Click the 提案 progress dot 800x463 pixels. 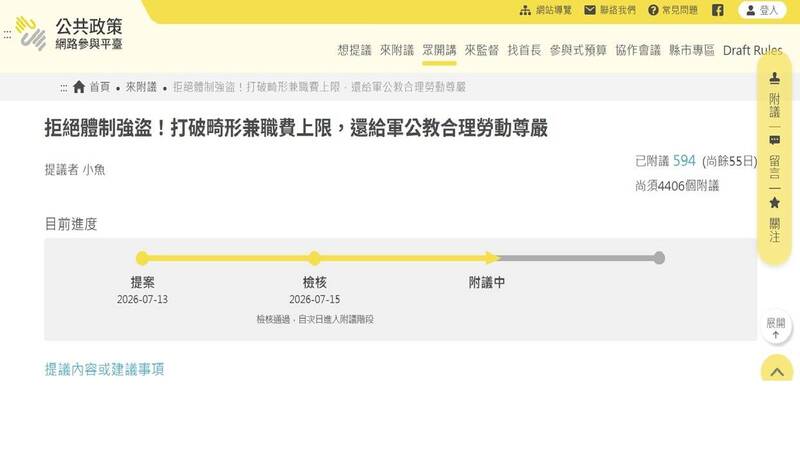pyautogui.click(x=142, y=258)
